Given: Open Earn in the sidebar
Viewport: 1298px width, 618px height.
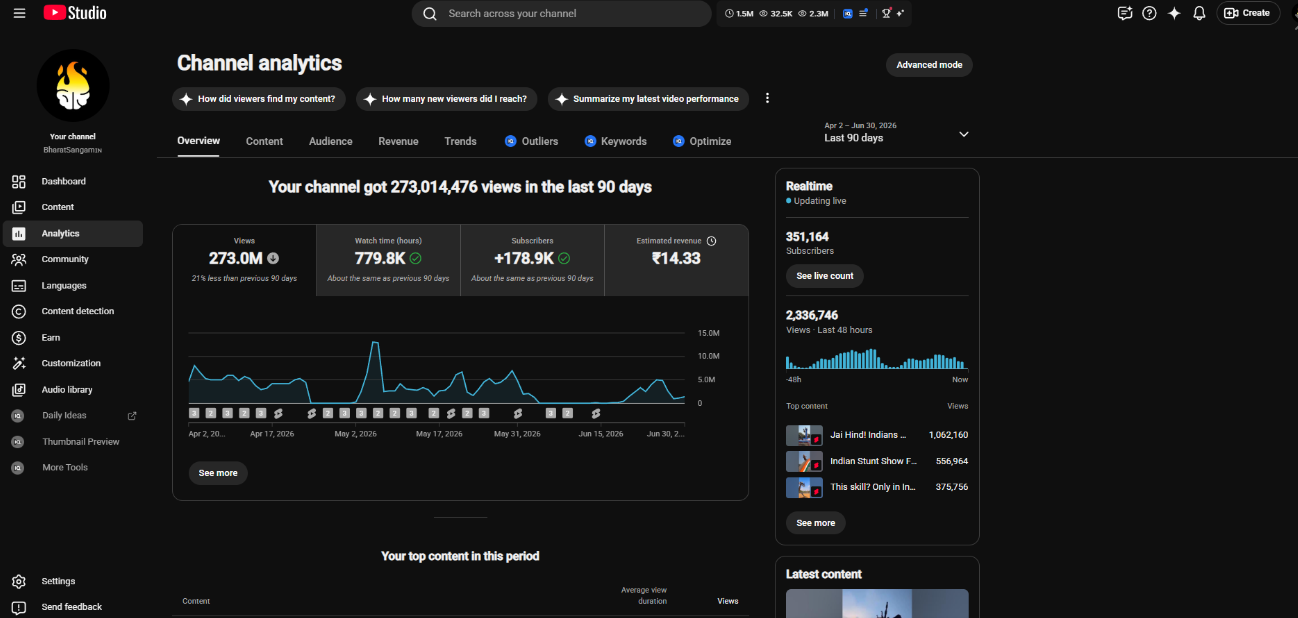Looking at the screenshot, I should 71,337.
